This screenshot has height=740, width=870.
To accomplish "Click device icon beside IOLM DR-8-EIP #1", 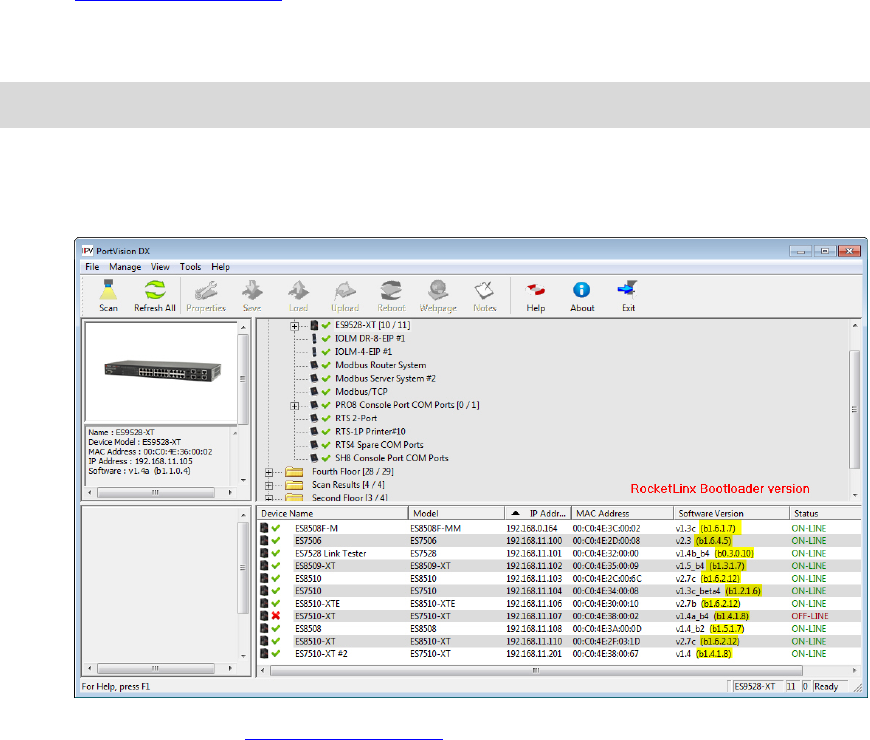I will 314,338.
